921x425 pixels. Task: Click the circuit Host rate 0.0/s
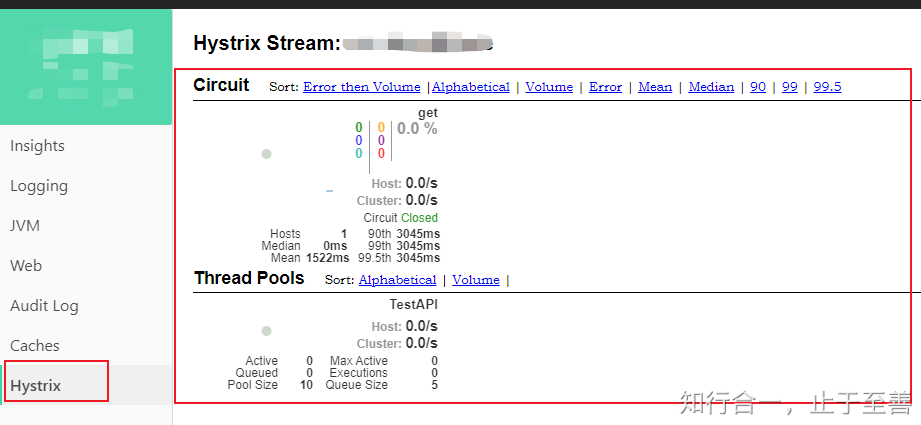tap(422, 183)
